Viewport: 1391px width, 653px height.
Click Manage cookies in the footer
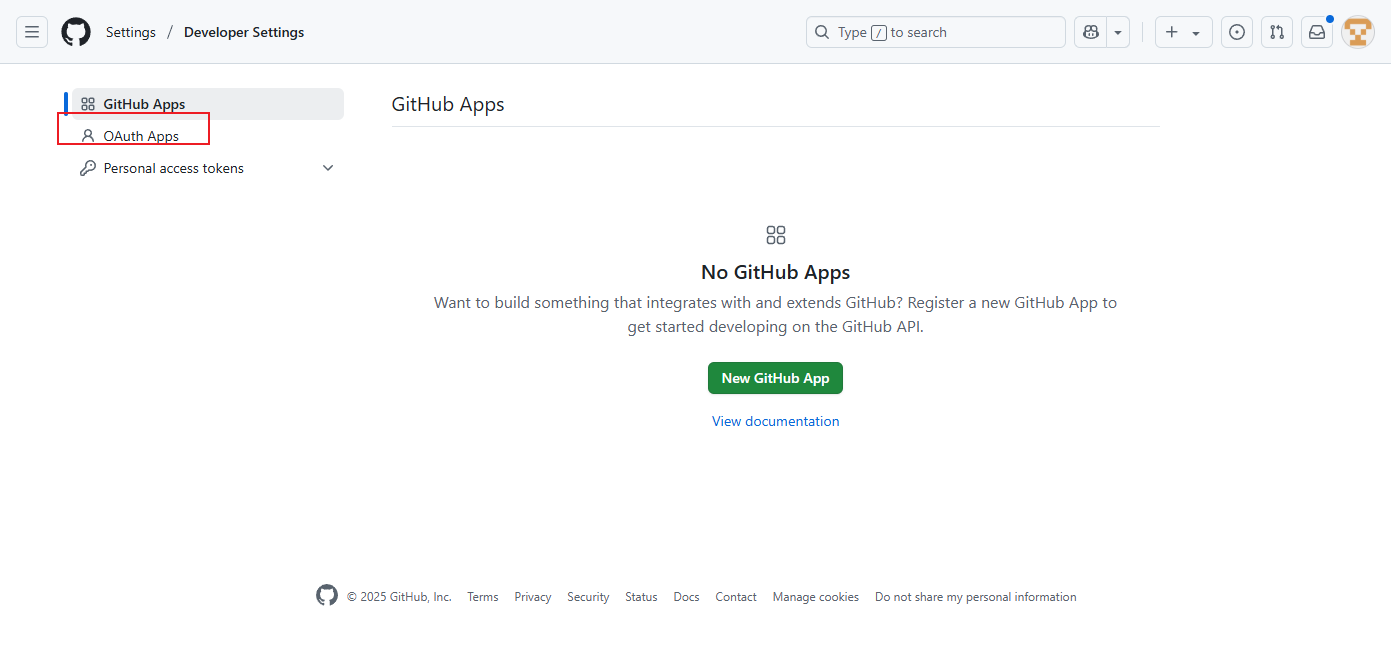tap(815, 597)
